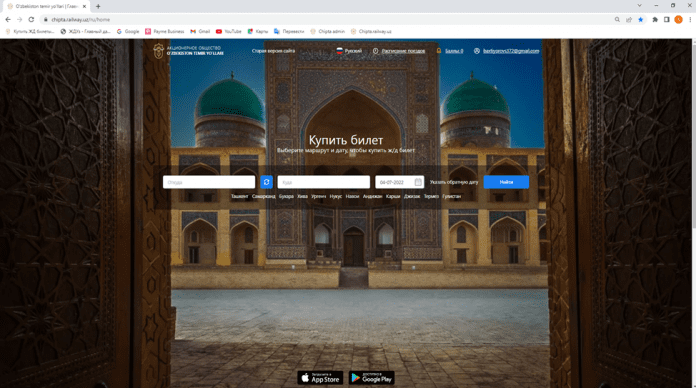Reload the page in the browser
696x388 pixels.
pos(31,20)
